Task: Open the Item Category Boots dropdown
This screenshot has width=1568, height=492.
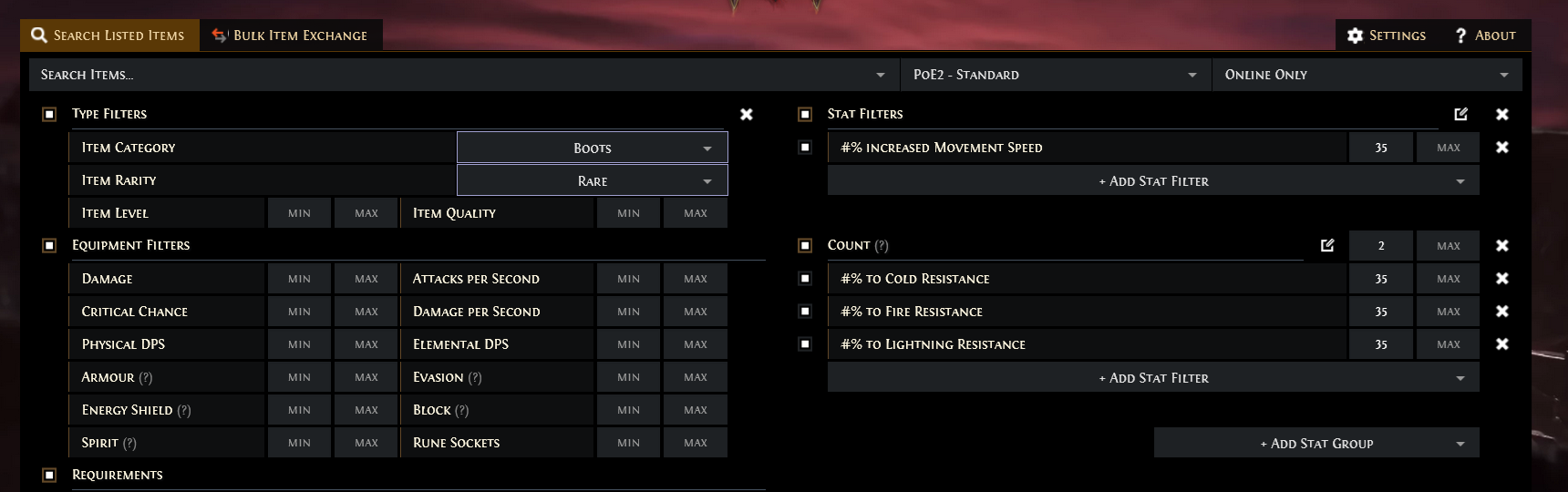Action: 593,148
